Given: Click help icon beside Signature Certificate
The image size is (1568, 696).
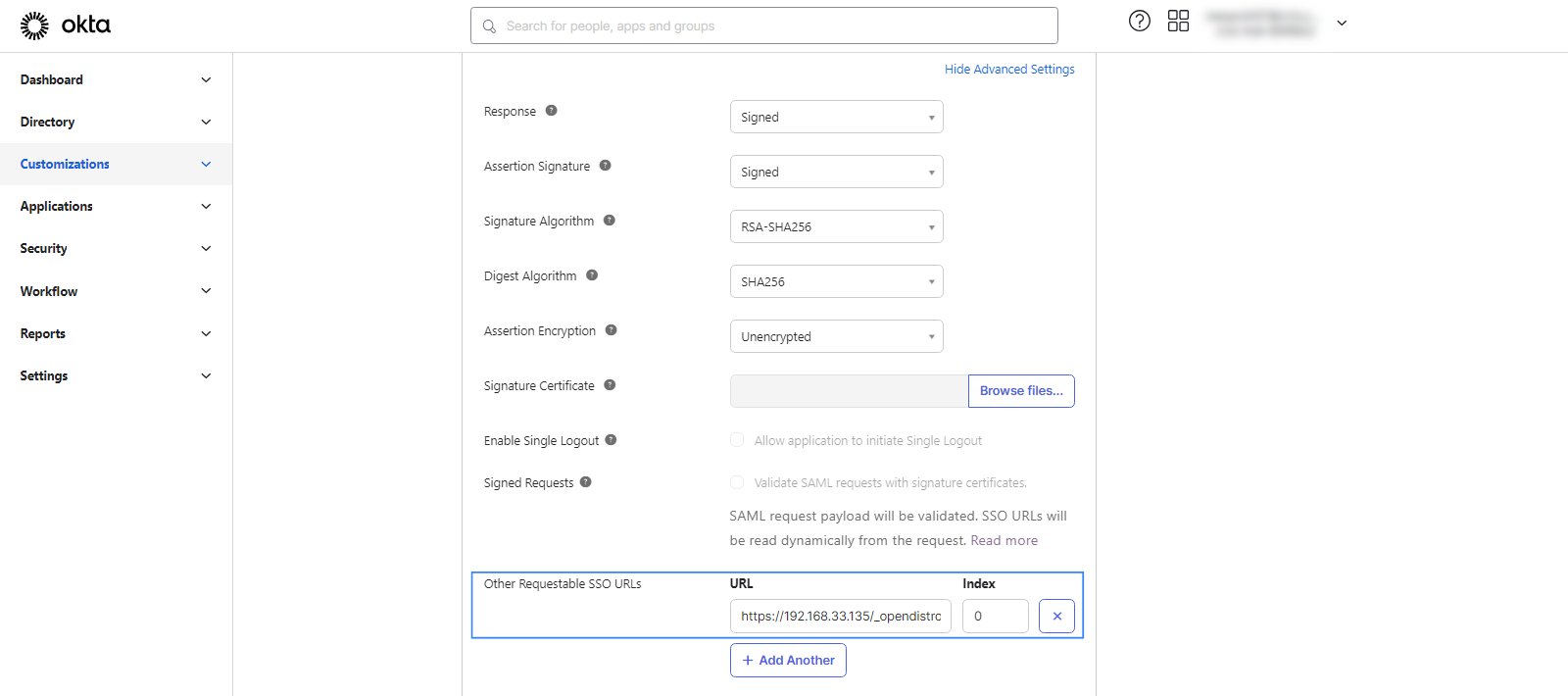Looking at the screenshot, I should coord(610,385).
